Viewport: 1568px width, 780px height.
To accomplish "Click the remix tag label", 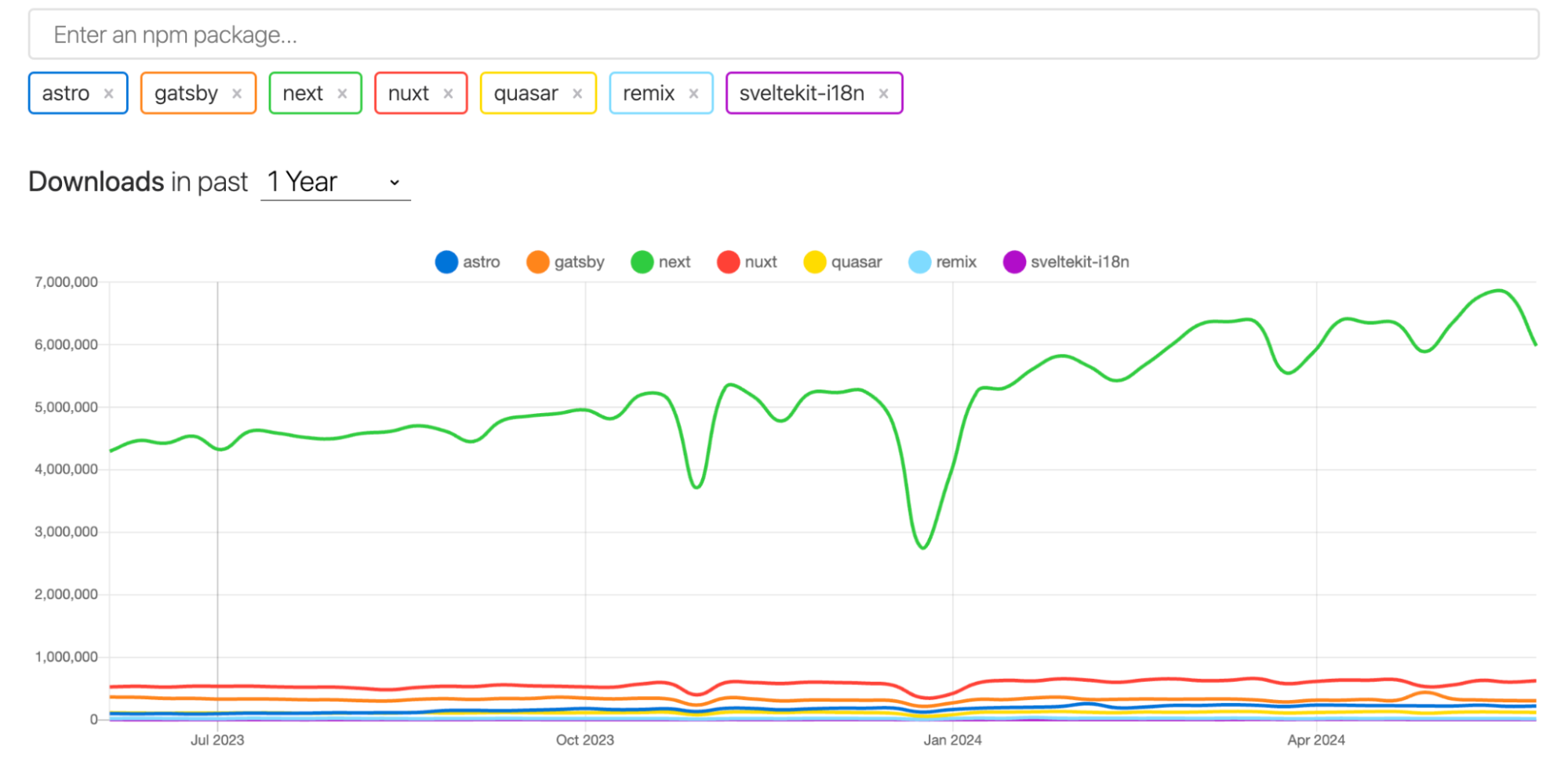I will point(649,93).
